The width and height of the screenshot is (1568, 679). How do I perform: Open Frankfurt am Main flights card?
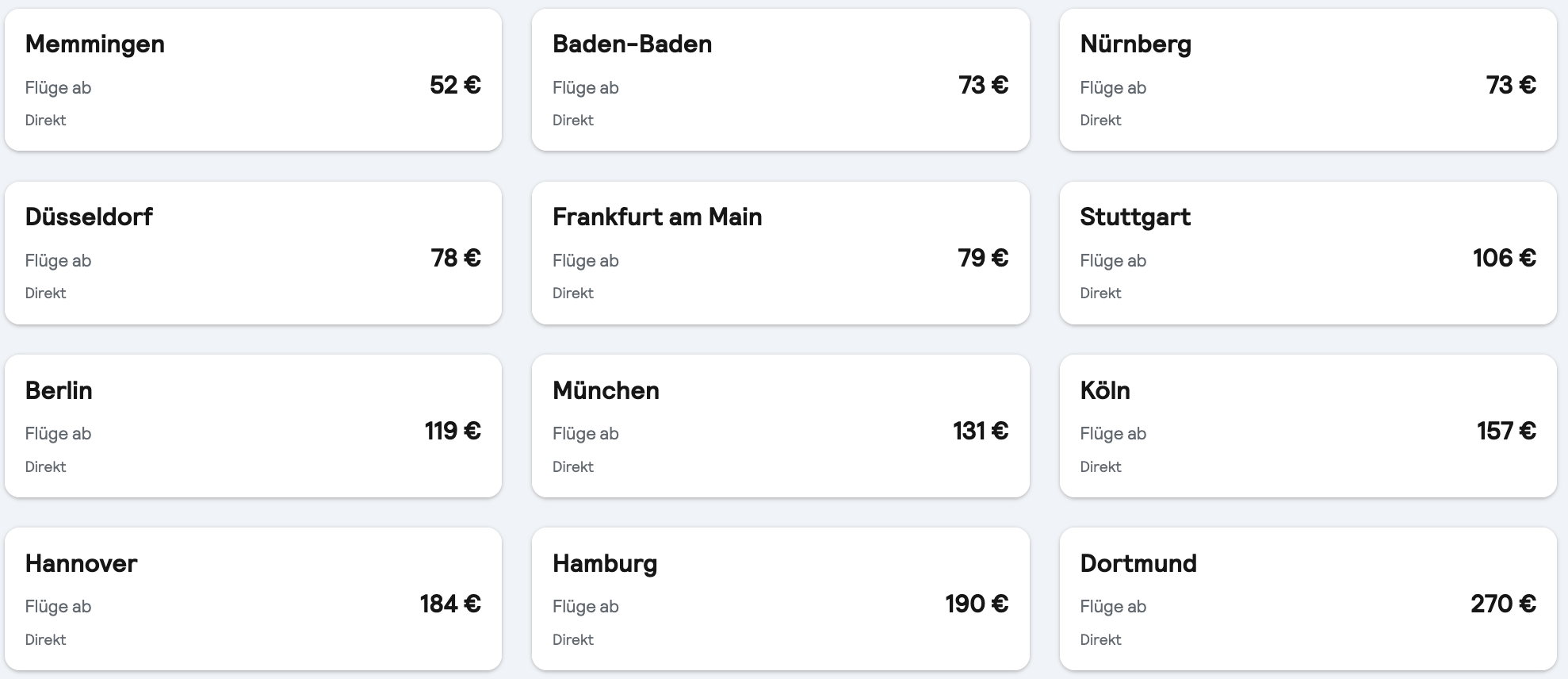[x=780, y=253]
